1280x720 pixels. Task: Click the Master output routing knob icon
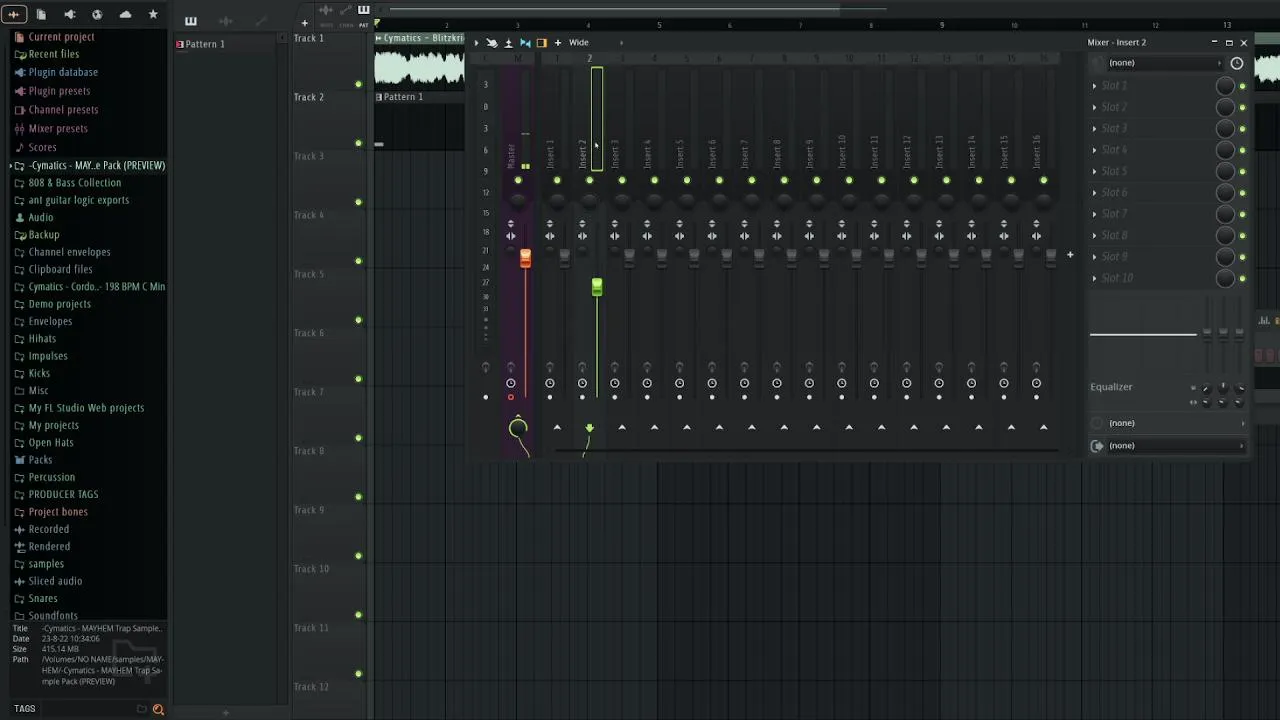tap(518, 429)
